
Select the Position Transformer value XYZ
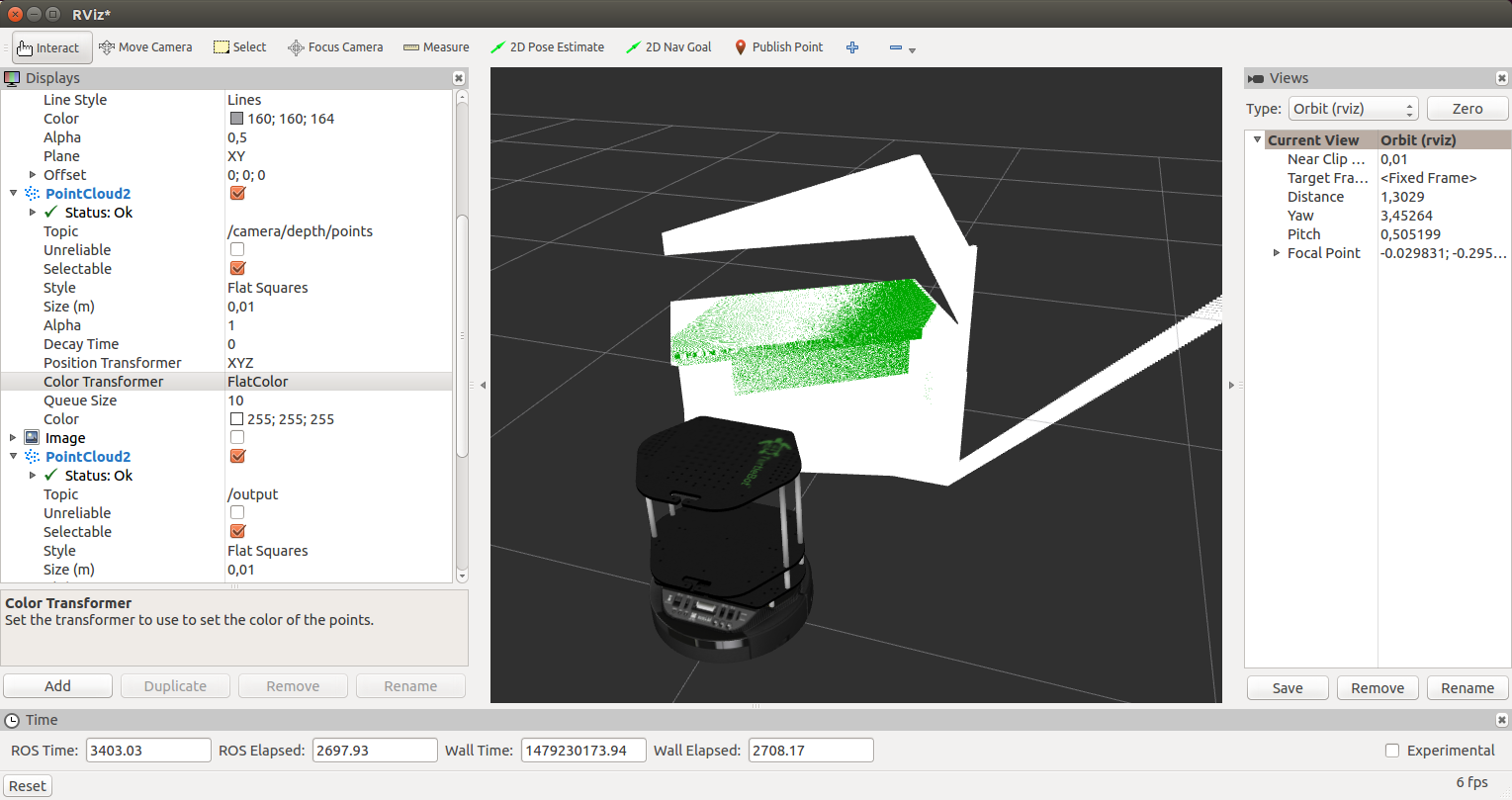pos(240,363)
